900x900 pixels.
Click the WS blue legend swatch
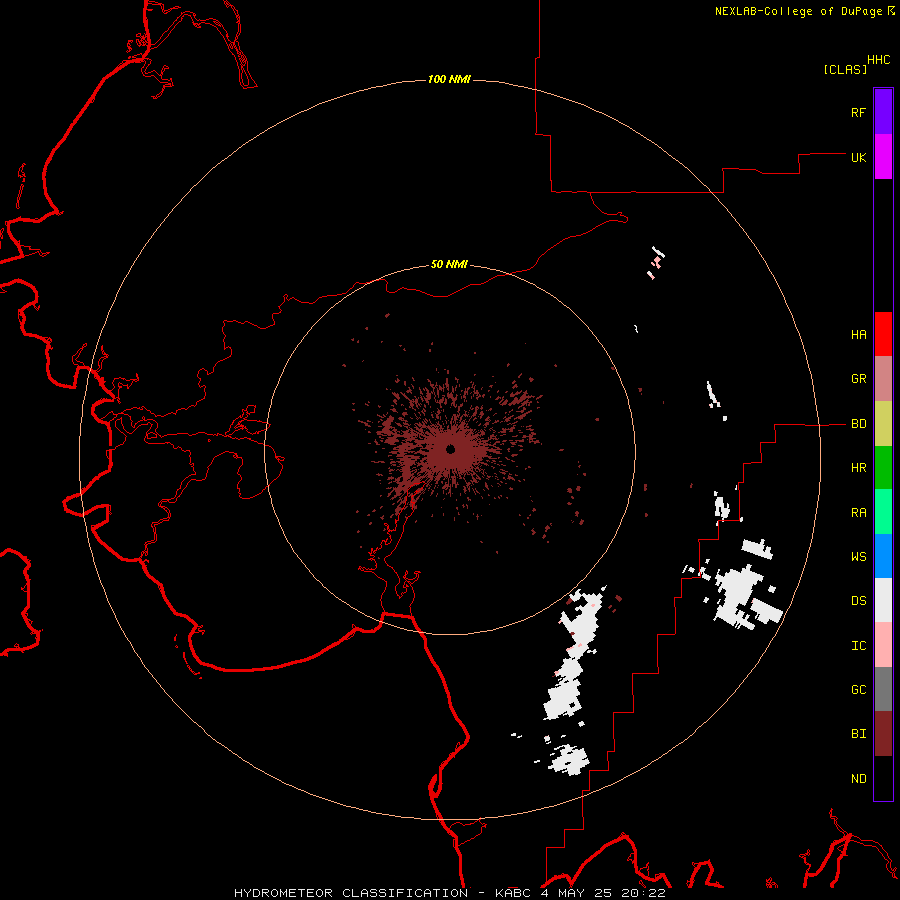pyautogui.click(x=883, y=556)
